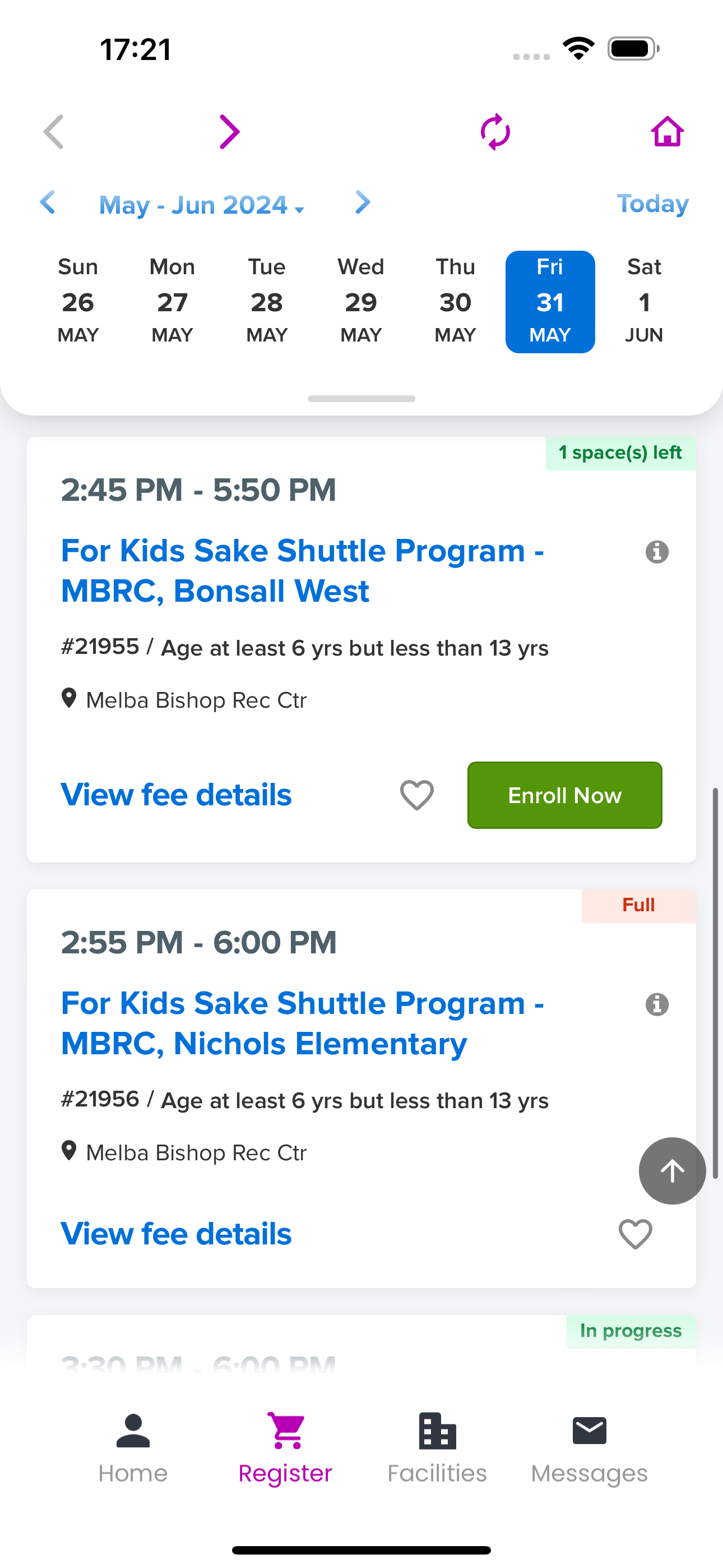
Task: Show next week with blue right chevron
Action: [x=363, y=202]
